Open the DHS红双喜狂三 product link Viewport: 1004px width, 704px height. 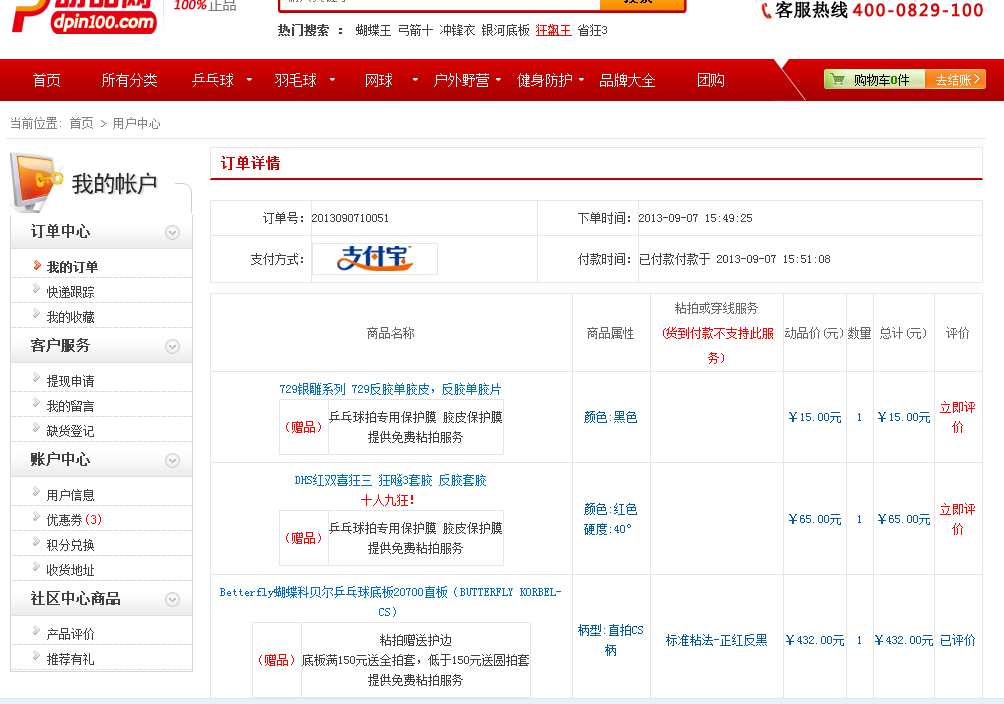point(391,480)
